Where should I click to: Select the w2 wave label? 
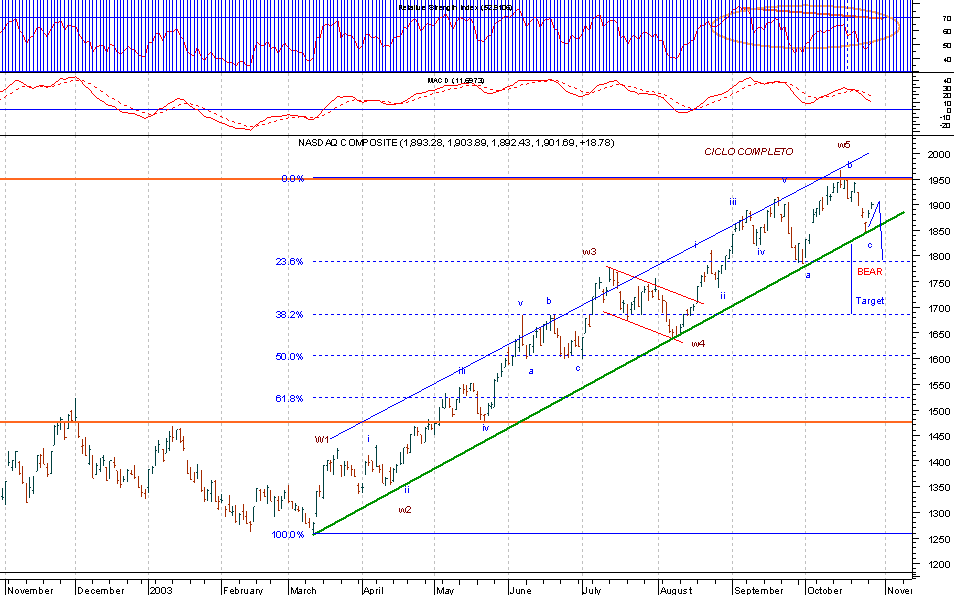click(405, 510)
